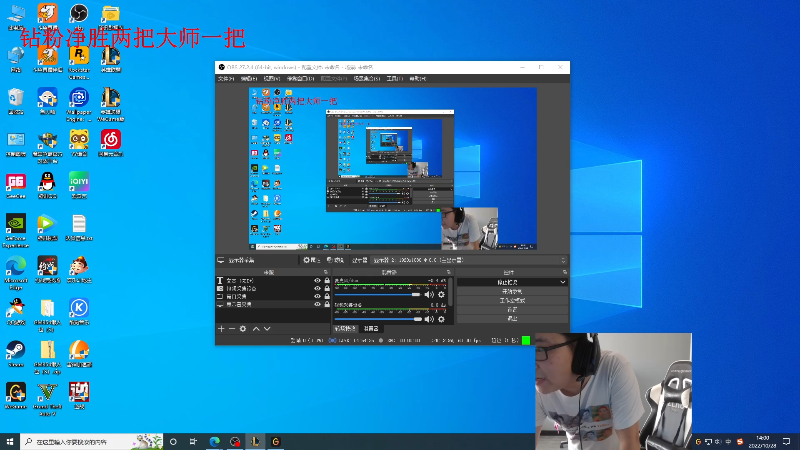This screenshot has width=800, height=450.
Task: Open source properties gear below sources list
Action: point(243,329)
